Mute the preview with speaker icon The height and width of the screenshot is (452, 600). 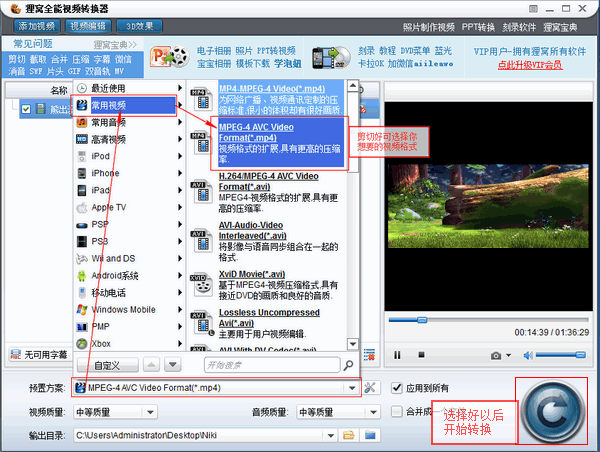click(528, 356)
